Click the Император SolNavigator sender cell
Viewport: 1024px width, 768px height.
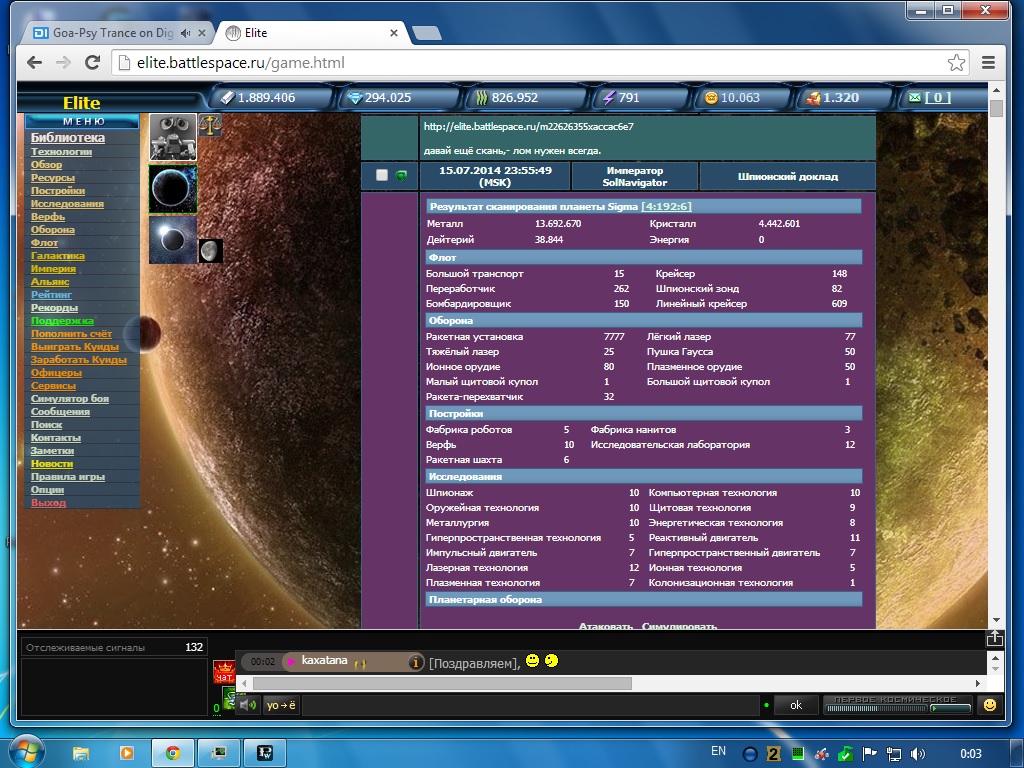635,176
